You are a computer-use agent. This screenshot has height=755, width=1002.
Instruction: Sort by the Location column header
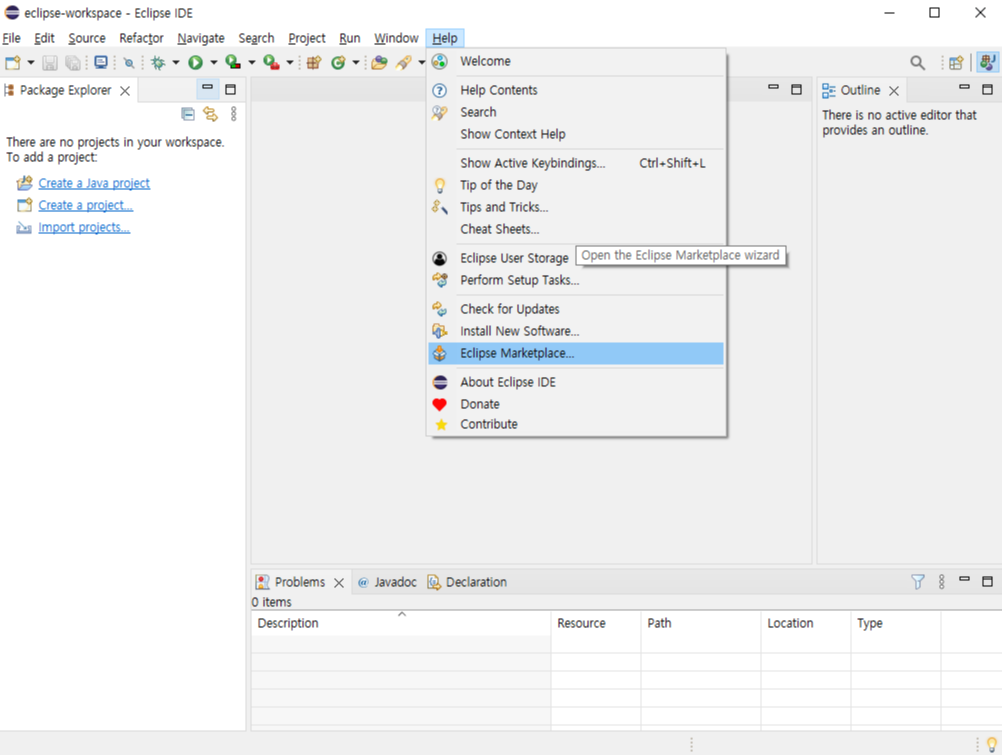click(806, 623)
